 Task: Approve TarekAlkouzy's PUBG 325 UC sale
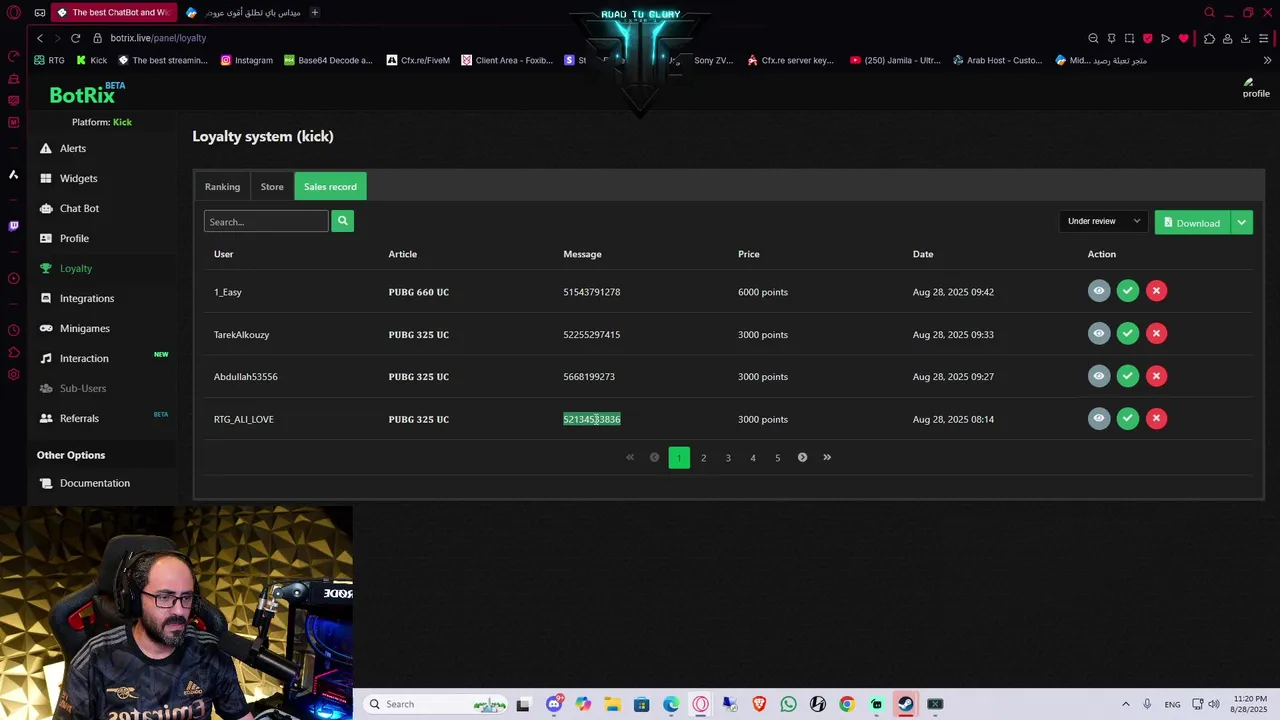pos(1128,334)
